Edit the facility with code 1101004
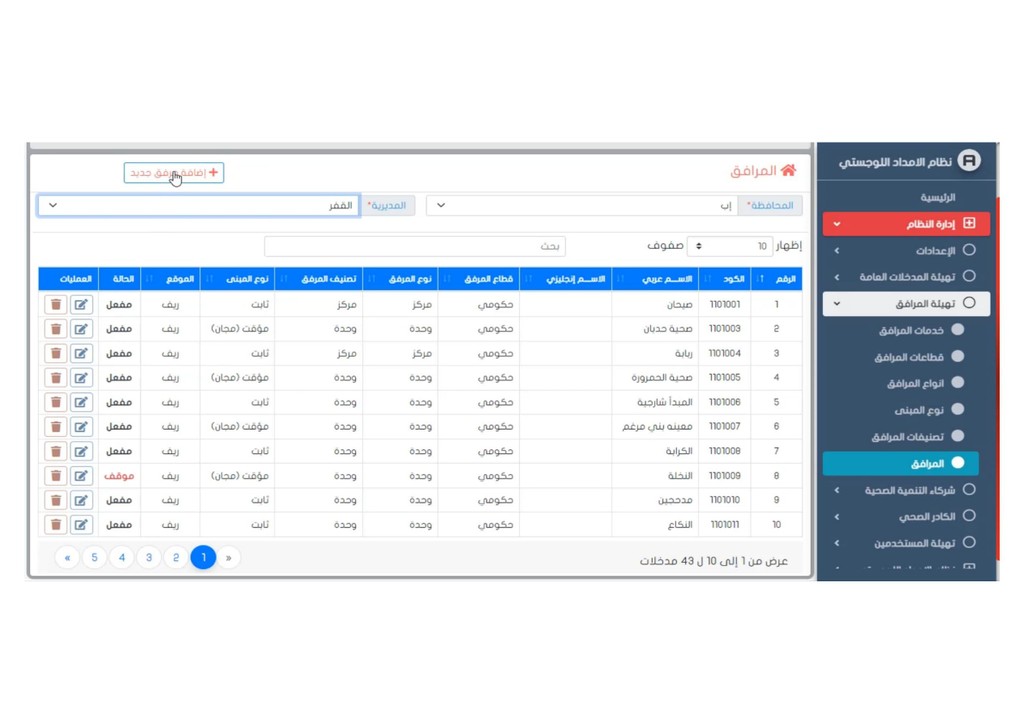Screen dimensions: 1024x724 pyautogui.click(x=81, y=353)
